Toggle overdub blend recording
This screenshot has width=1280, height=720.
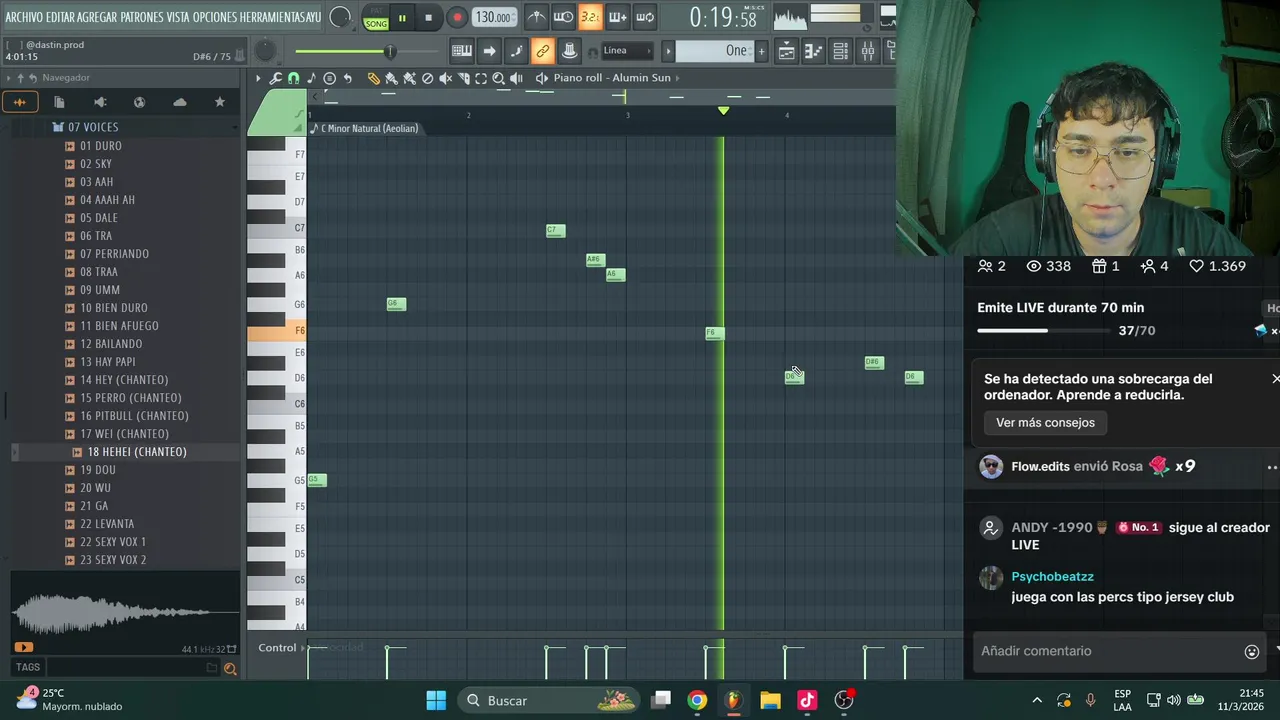pyautogui.click(x=618, y=17)
